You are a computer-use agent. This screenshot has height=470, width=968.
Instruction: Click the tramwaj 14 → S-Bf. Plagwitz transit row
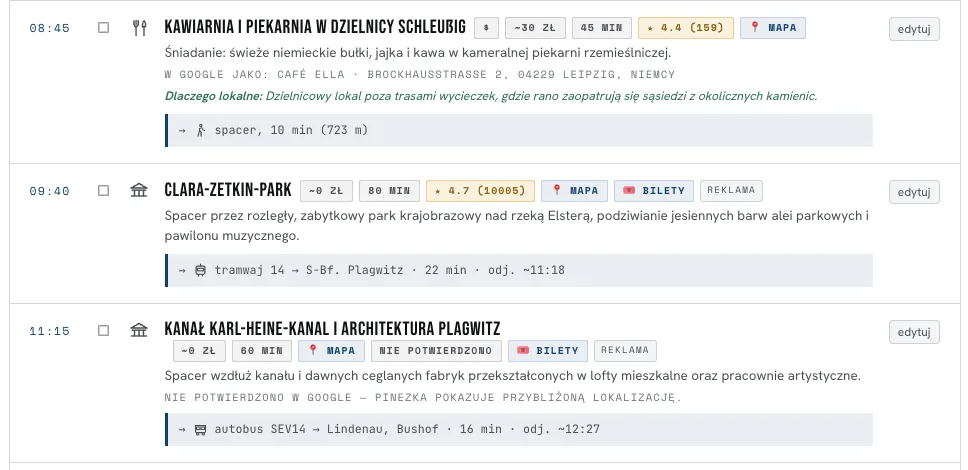click(x=519, y=270)
